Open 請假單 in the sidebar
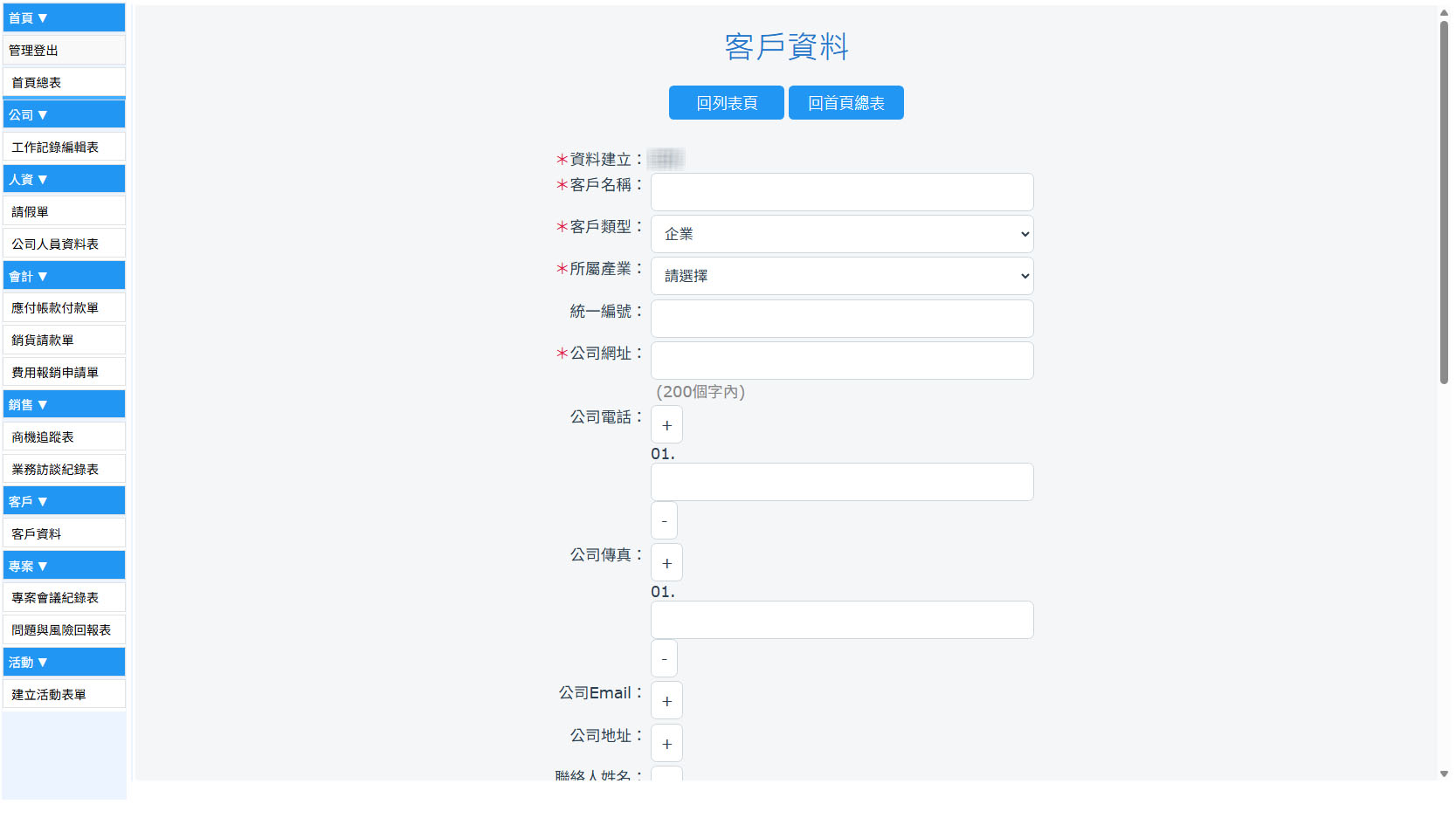1456x818 pixels. 64,211
